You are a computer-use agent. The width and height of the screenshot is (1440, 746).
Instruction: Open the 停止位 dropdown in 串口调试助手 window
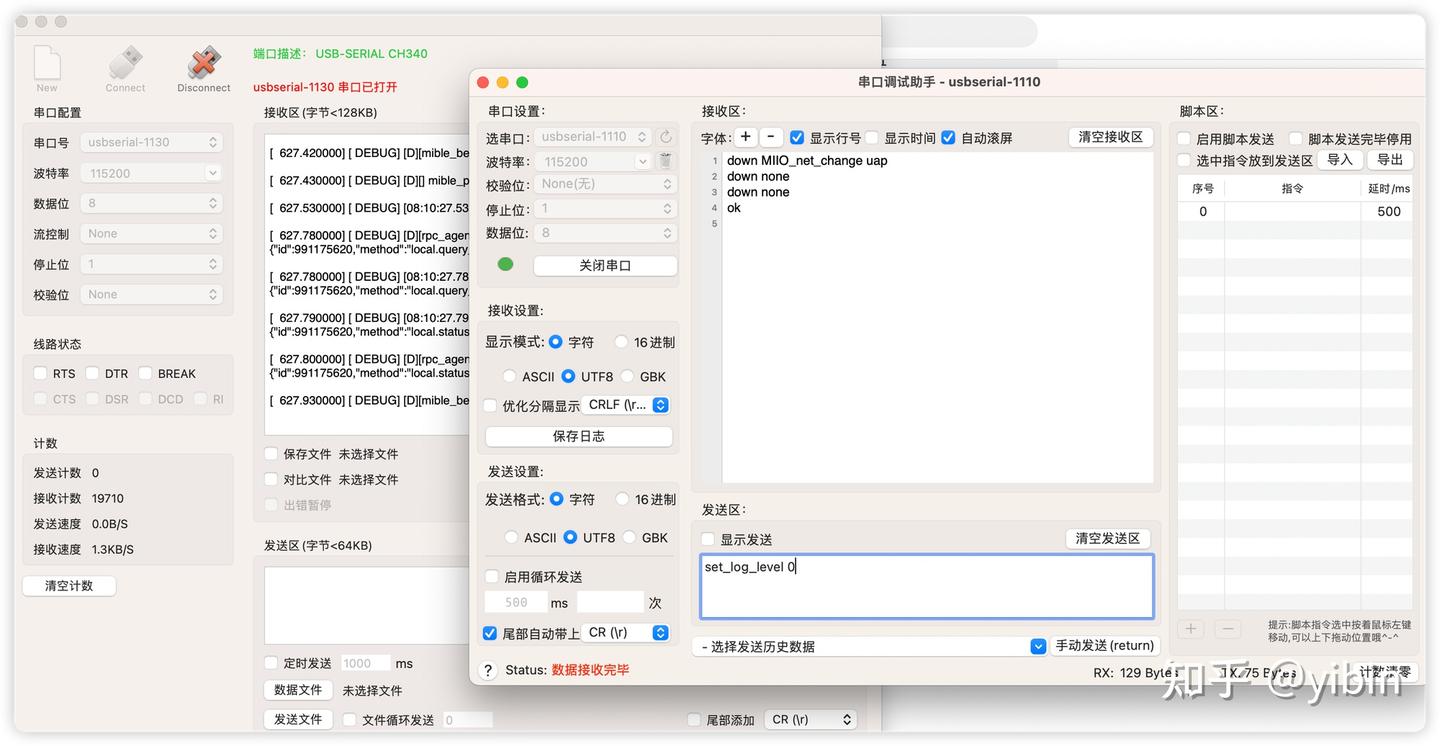(606, 209)
